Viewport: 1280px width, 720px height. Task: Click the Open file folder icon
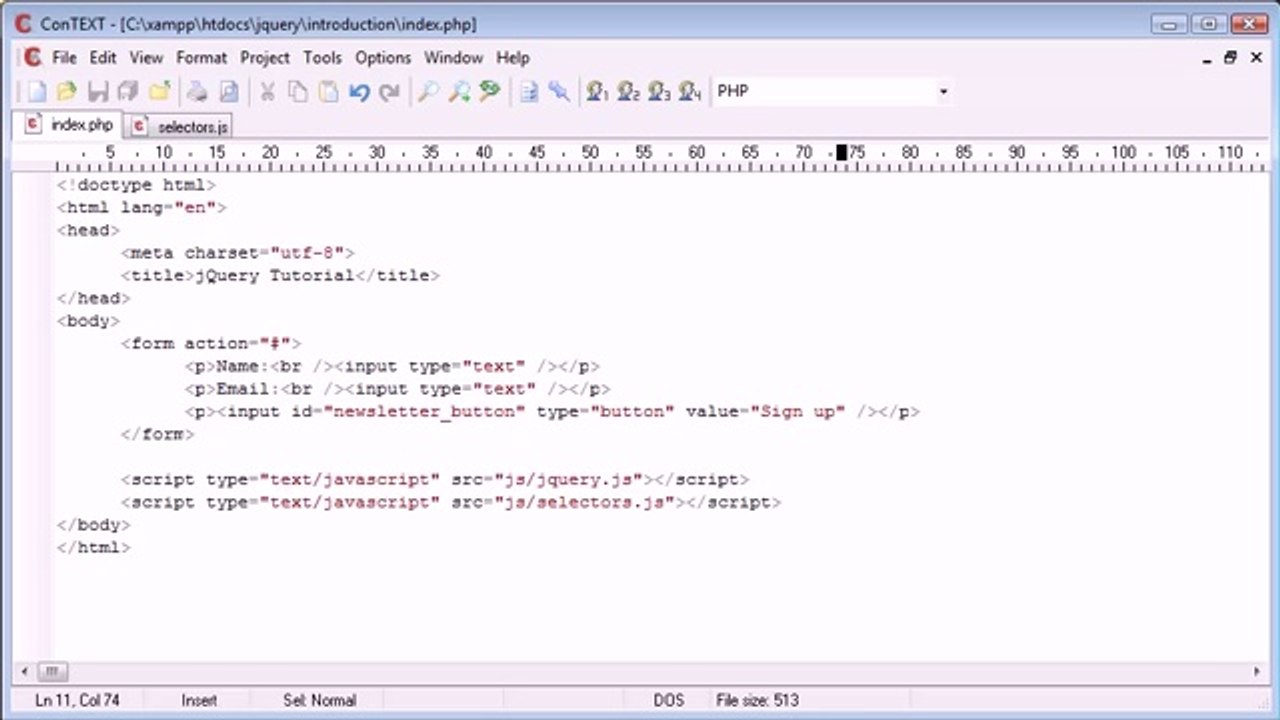tap(67, 92)
